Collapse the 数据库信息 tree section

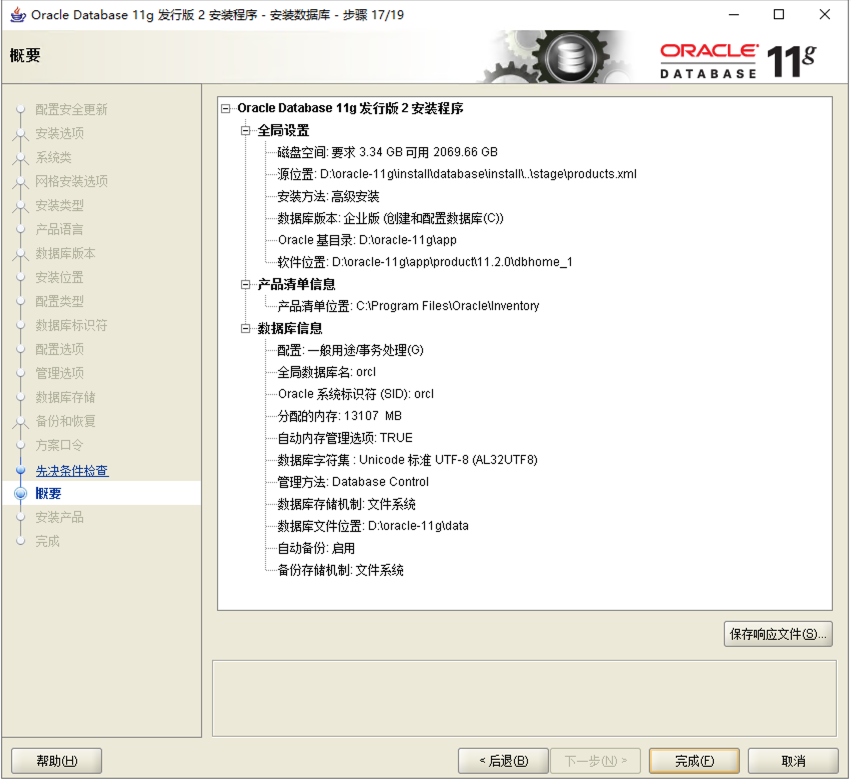click(246, 328)
